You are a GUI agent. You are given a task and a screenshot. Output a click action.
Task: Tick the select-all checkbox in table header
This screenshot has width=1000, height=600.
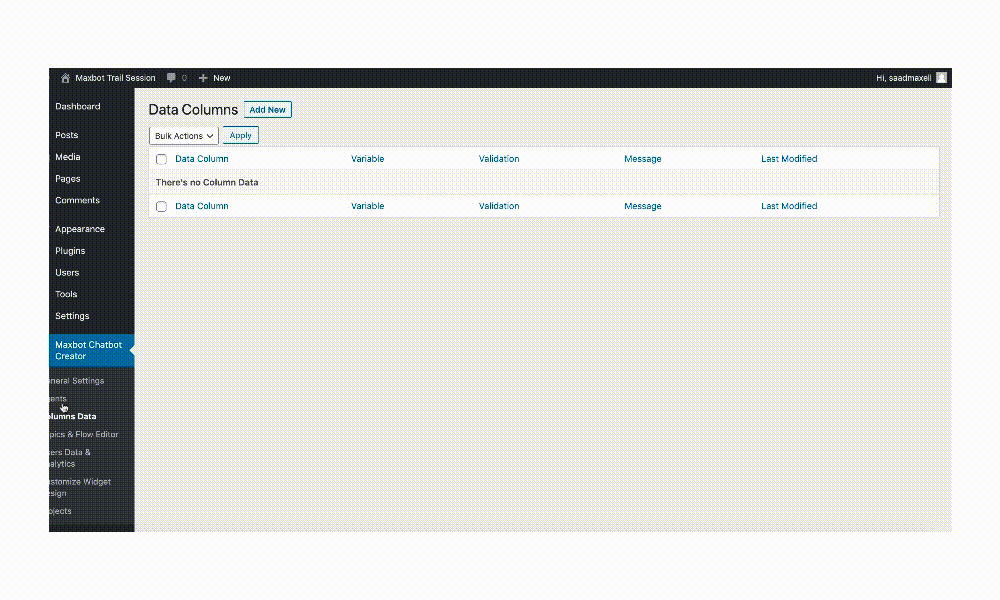click(x=161, y=159)
